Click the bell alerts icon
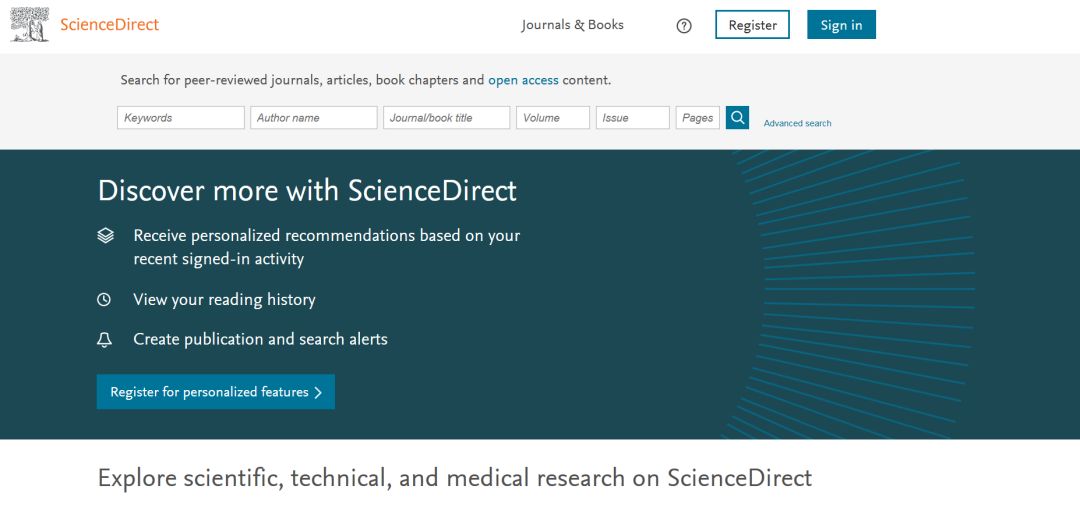 (x=104, y=340)
